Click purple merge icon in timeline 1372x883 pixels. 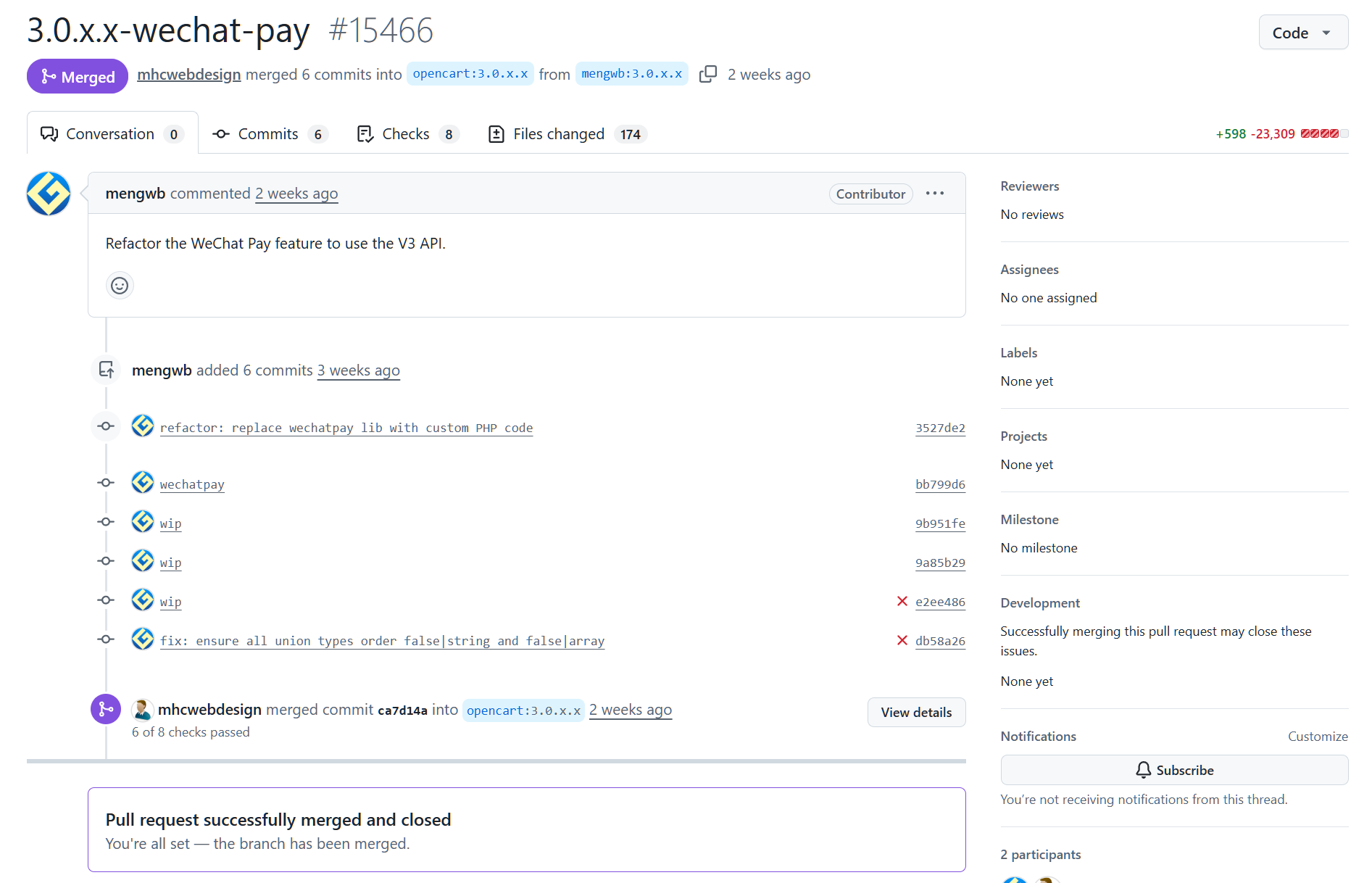pos(106,709)
